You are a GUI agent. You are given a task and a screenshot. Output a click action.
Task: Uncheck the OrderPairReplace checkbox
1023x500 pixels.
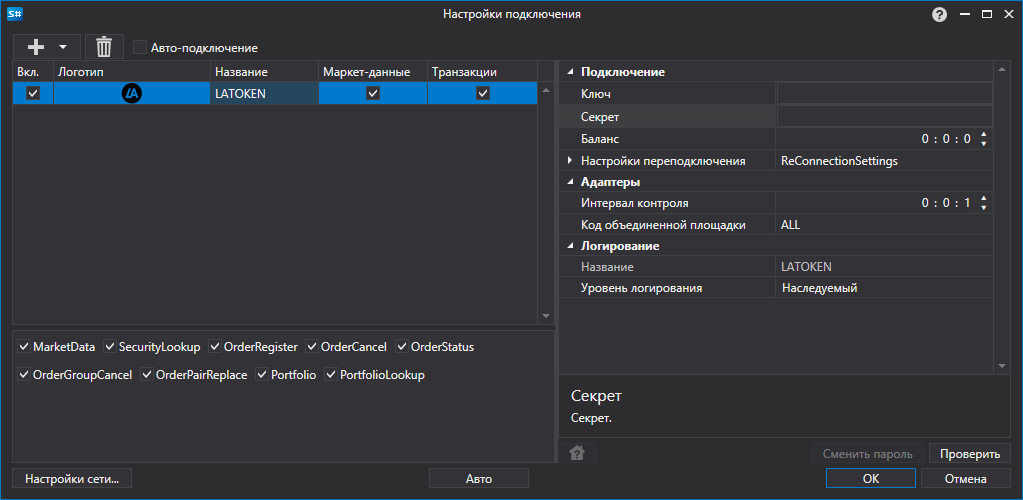[147, 375]
